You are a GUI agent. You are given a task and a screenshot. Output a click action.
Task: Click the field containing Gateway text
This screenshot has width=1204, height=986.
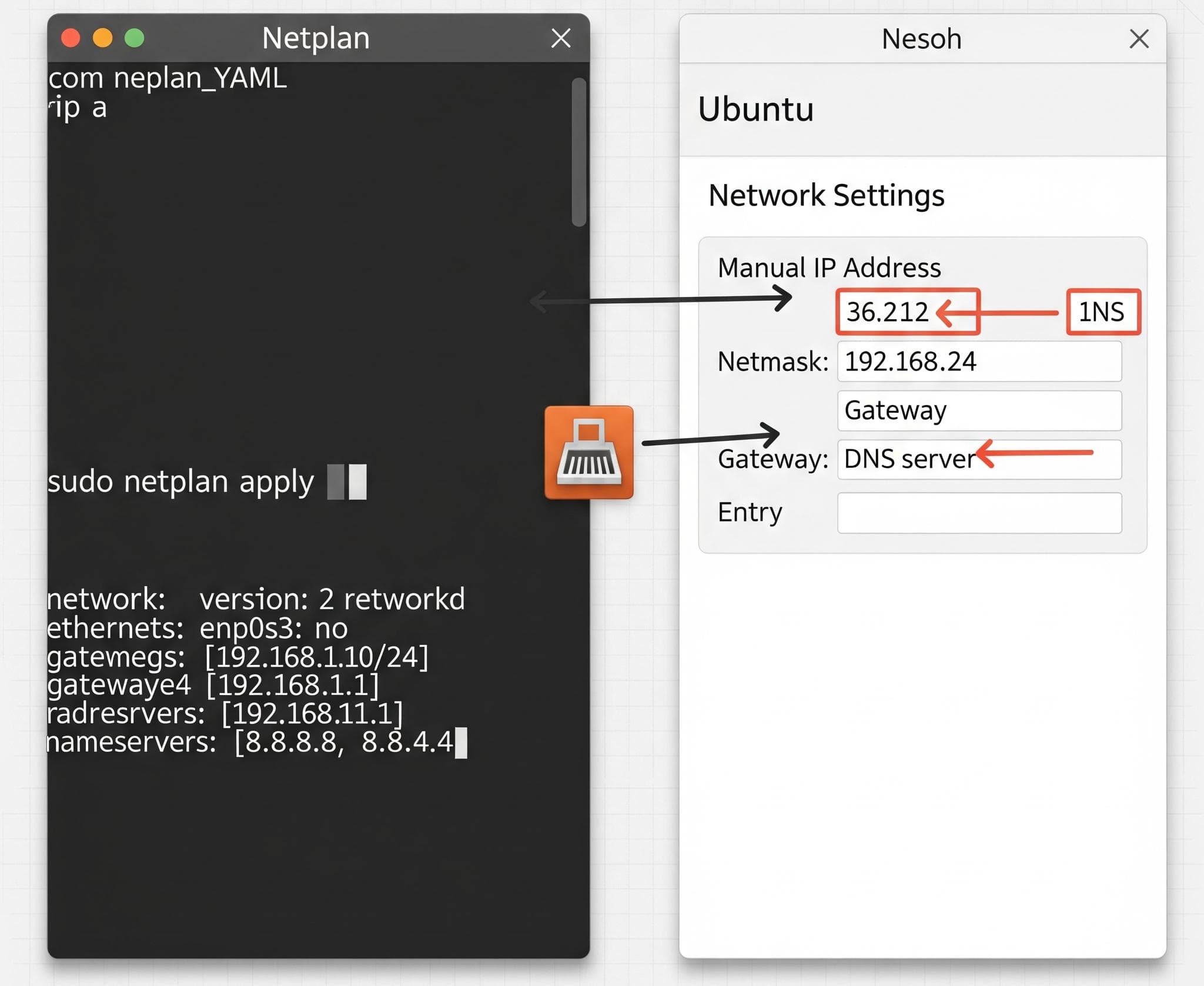click(979, 410)
